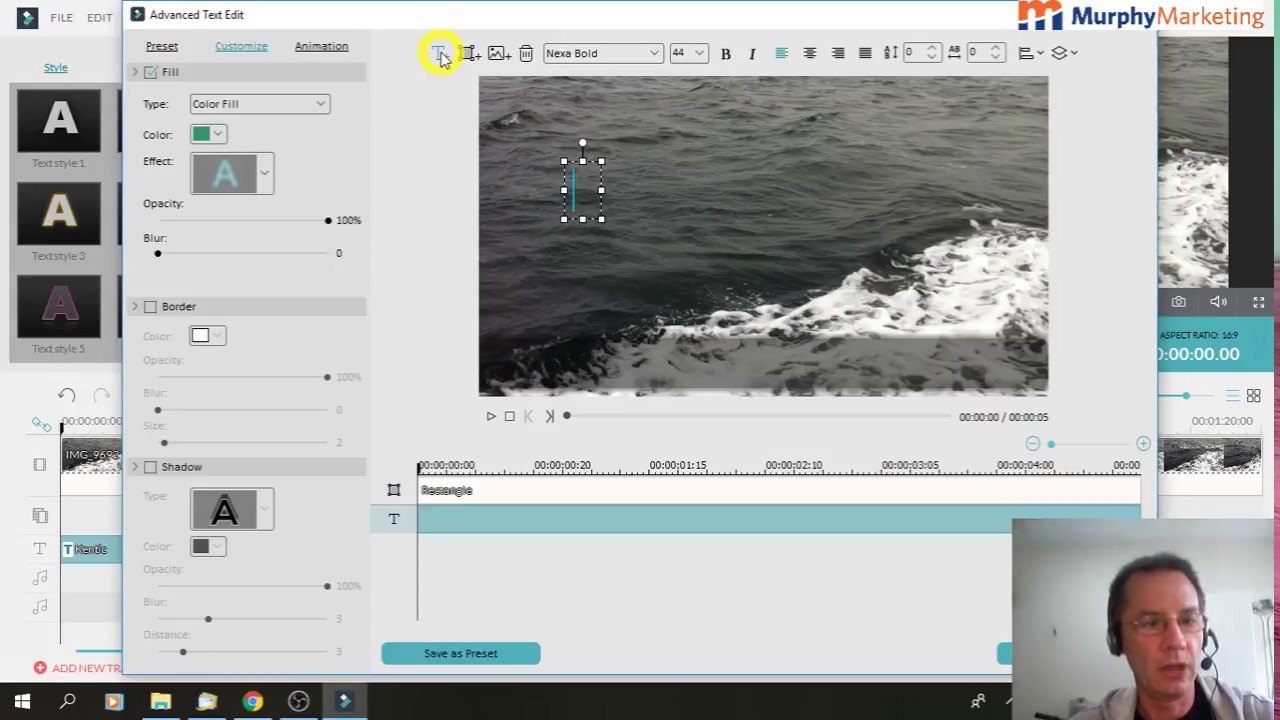1280x720 pixels.
Task: Open the fill Color swatch
Action: point(208,134)
